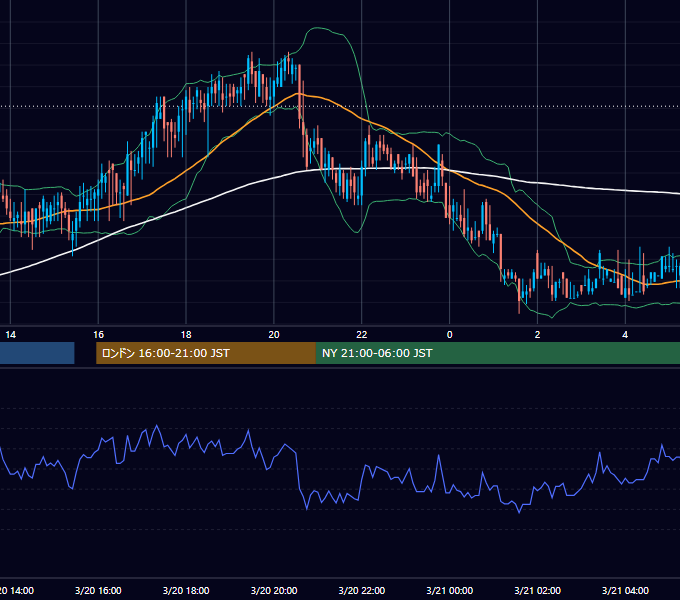Click the 14 hour label on price chart axis
Image resolution: width=680 pixels, height=600 pixels.
[10, 335]
